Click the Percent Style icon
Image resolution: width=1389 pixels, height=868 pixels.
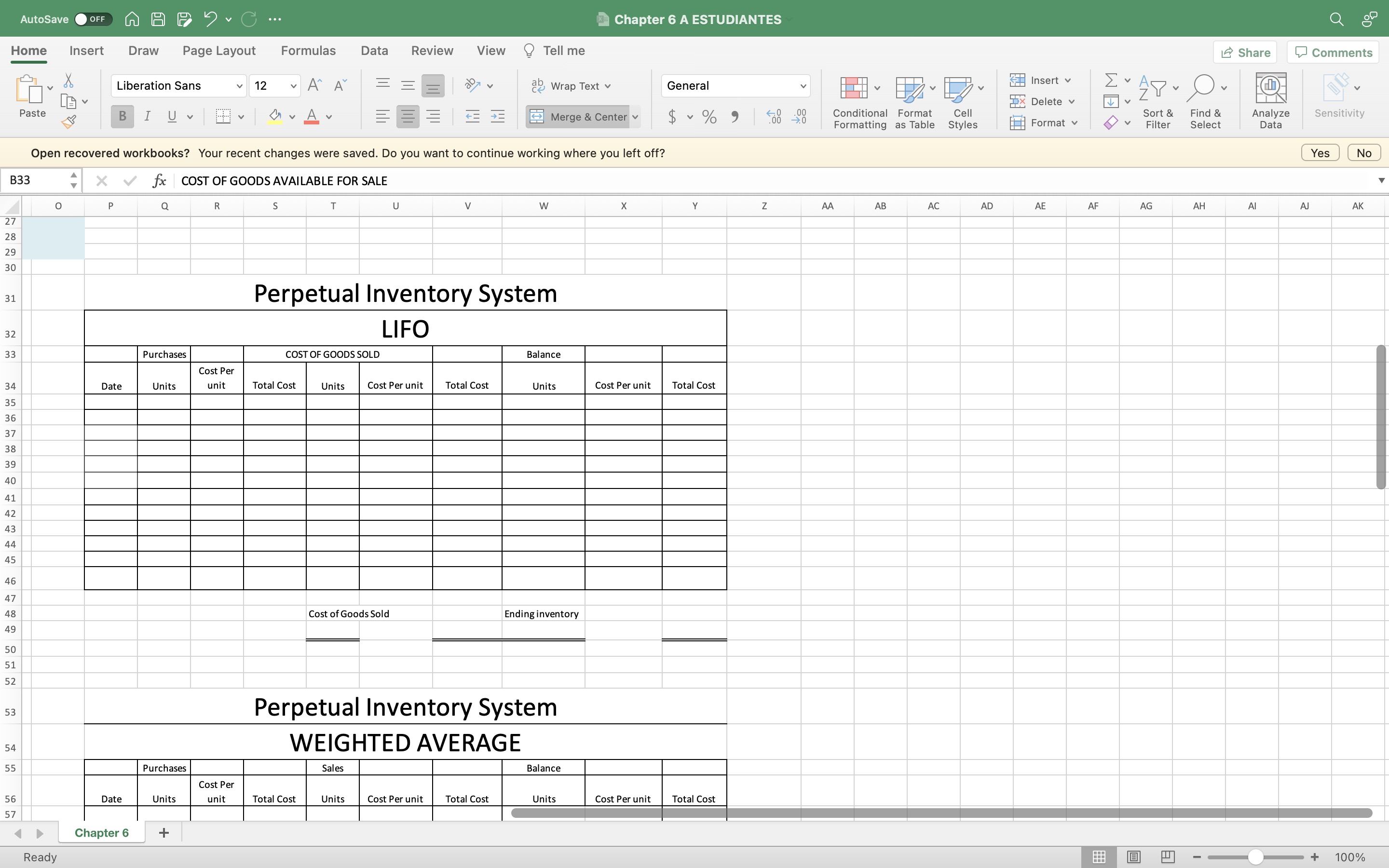(x=709, y=117)
